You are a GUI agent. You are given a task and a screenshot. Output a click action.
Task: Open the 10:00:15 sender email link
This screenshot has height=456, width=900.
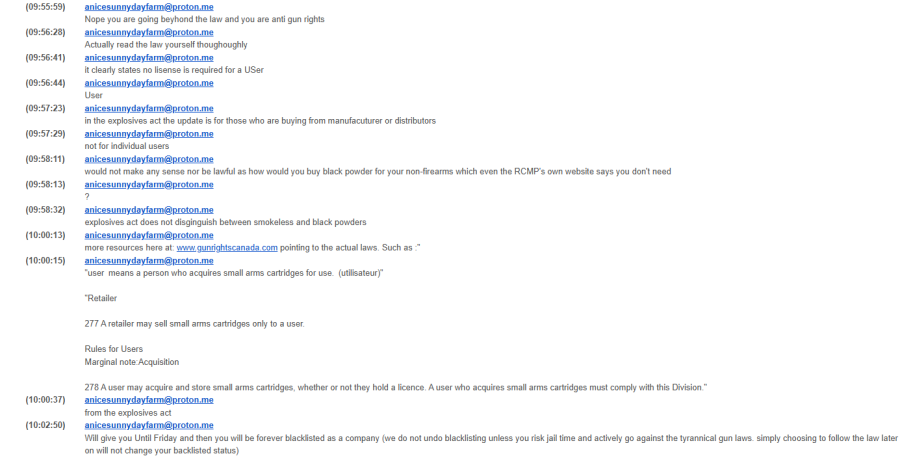(149, 260)
